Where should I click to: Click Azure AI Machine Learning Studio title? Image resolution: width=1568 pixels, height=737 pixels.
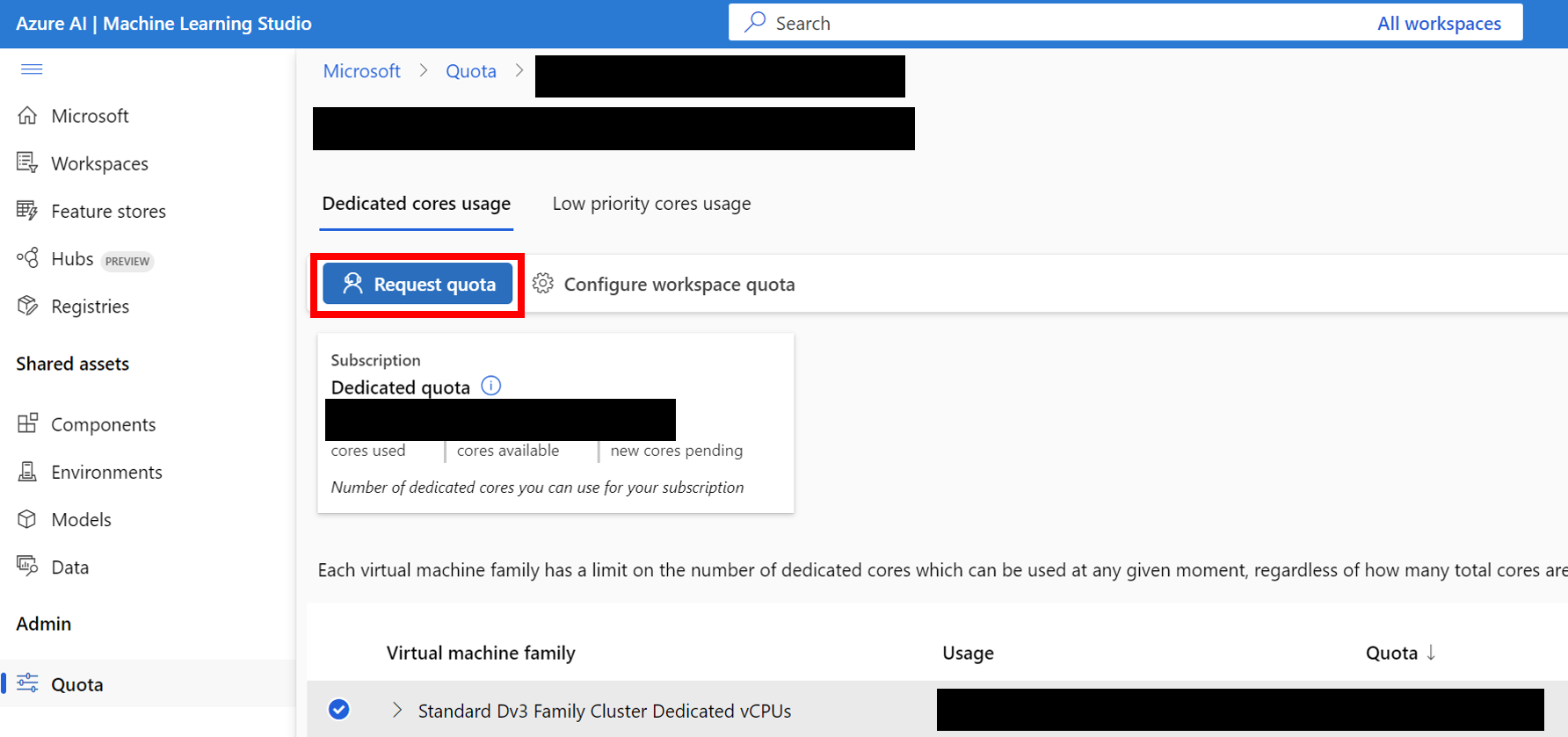tap(163, 24)
